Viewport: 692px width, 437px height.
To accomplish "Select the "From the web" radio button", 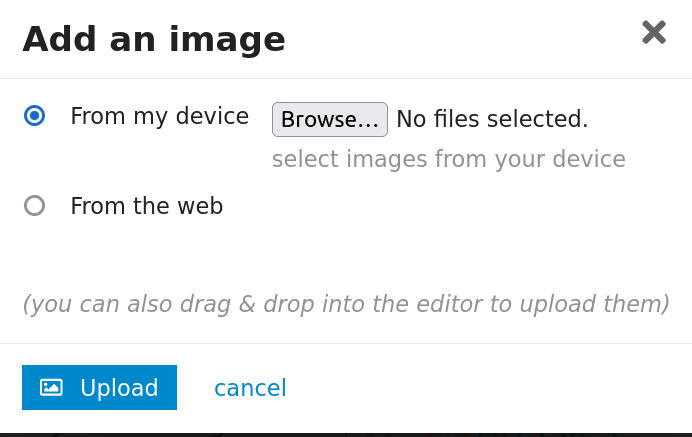I will pos(35,206).
